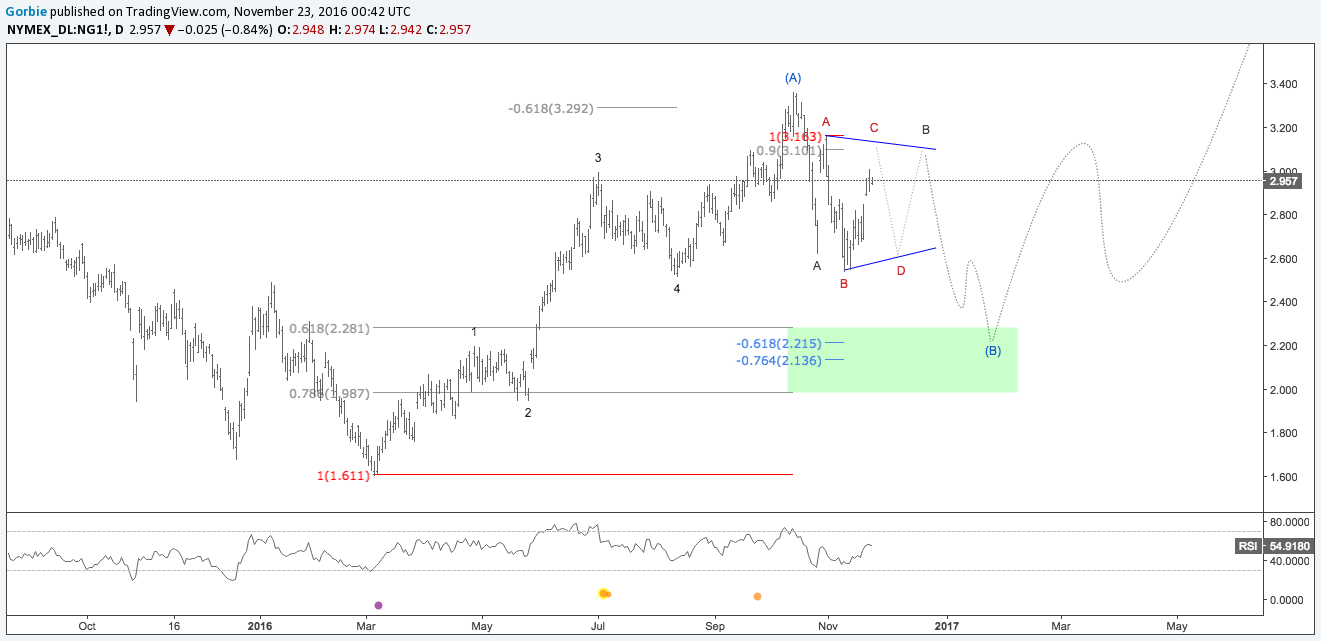The height and width of the screenshot is (641, 1321).
Task: Click the 0.0000 RSI axis label
Action: [x=1285, y=600]
